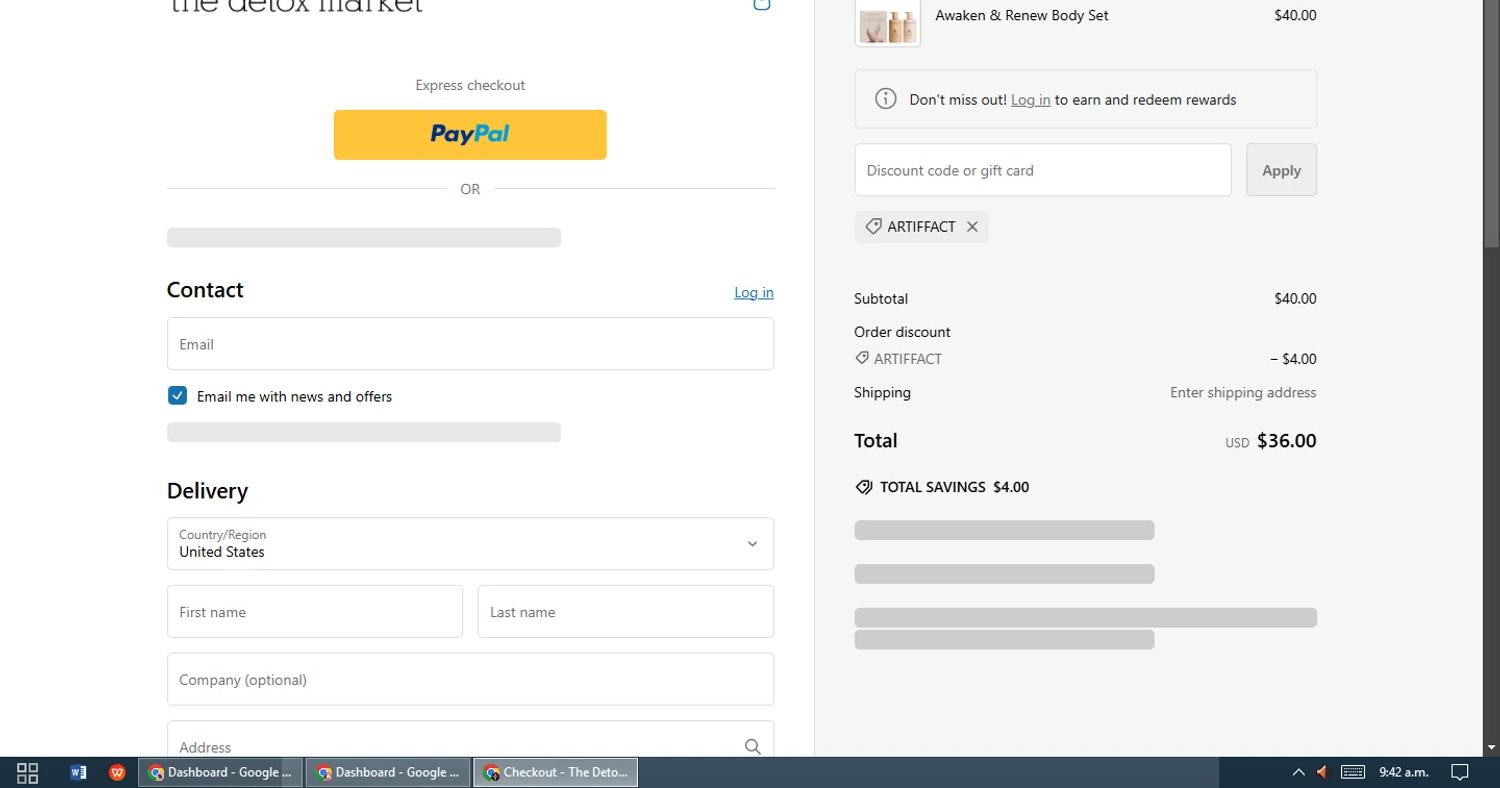This screenshot has width=1500, height=788.
Task: Open the Windows Task View icon
Action: [x=28, y=772]
